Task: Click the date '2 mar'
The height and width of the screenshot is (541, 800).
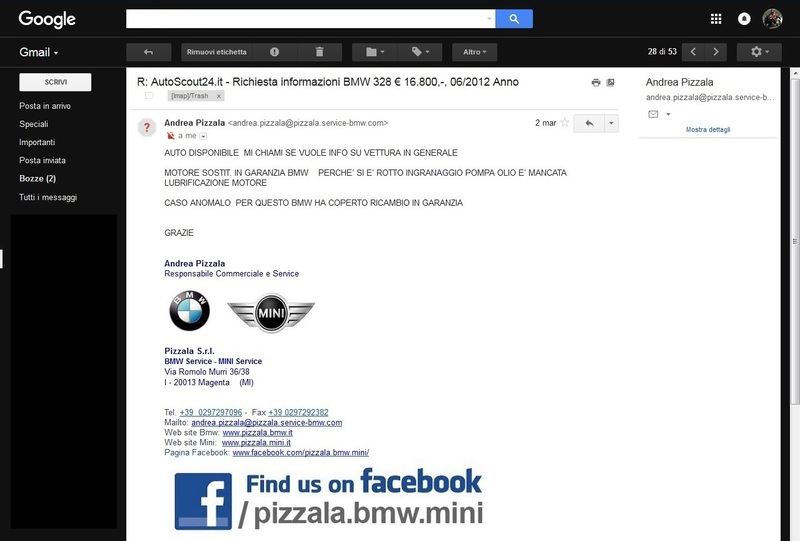Action: (x=545, y=122)
